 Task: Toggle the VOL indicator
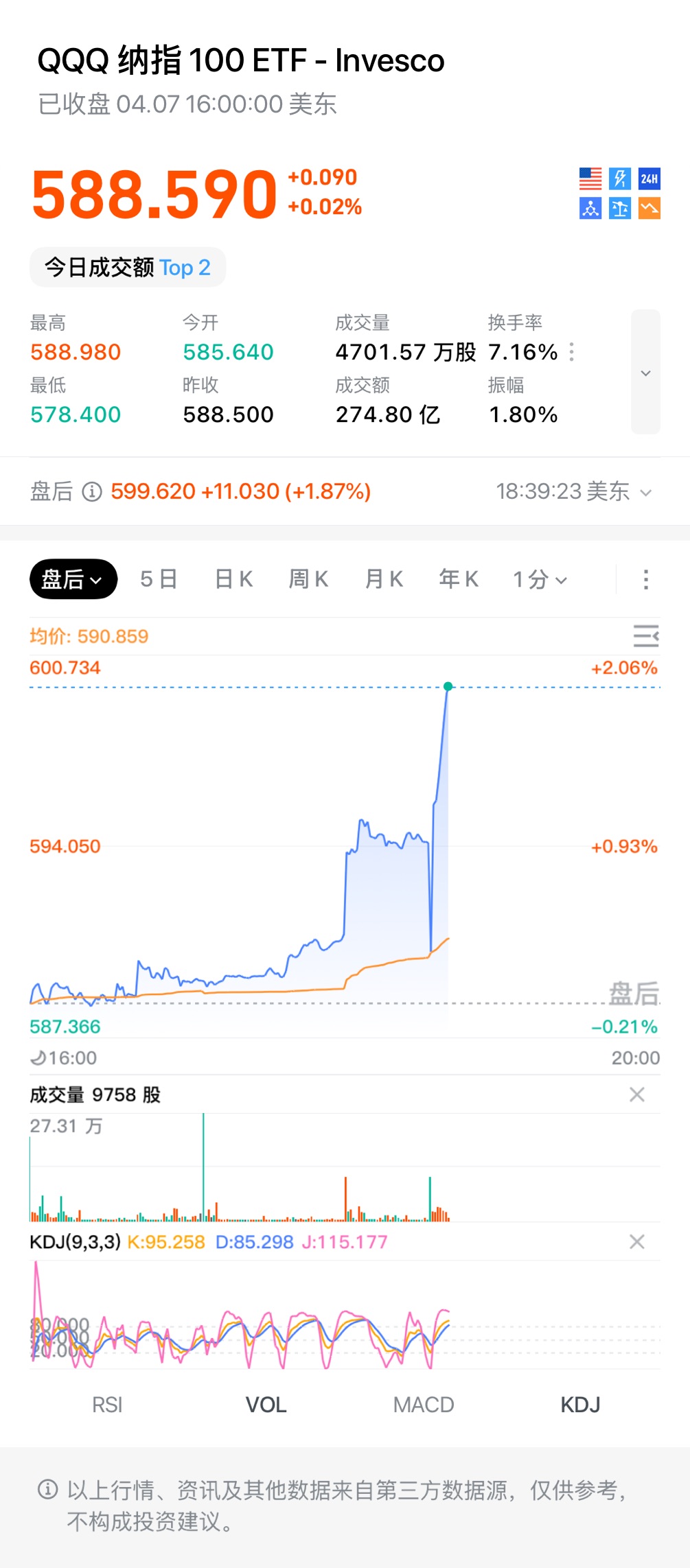pos(266,1405)
